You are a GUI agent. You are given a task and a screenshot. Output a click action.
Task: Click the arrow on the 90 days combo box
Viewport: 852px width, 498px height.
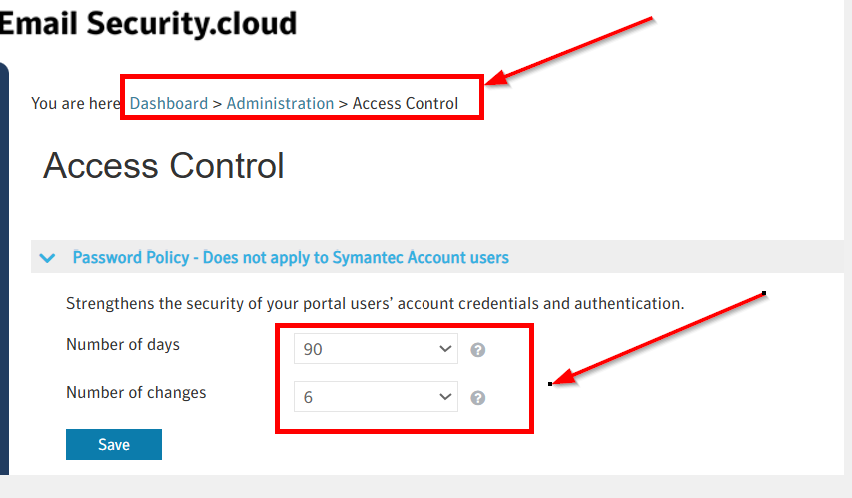tap(445, 350)
